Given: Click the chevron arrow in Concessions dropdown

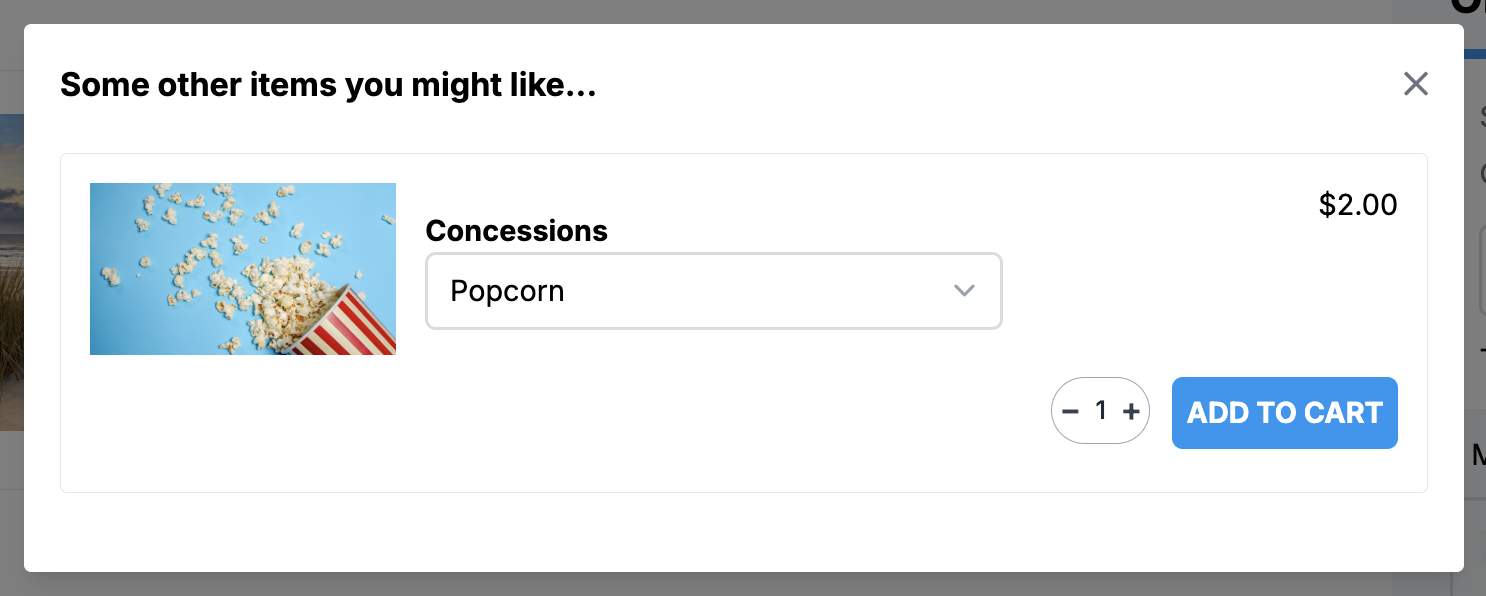Looking at the screenshot, I should (x=964, y=291).
